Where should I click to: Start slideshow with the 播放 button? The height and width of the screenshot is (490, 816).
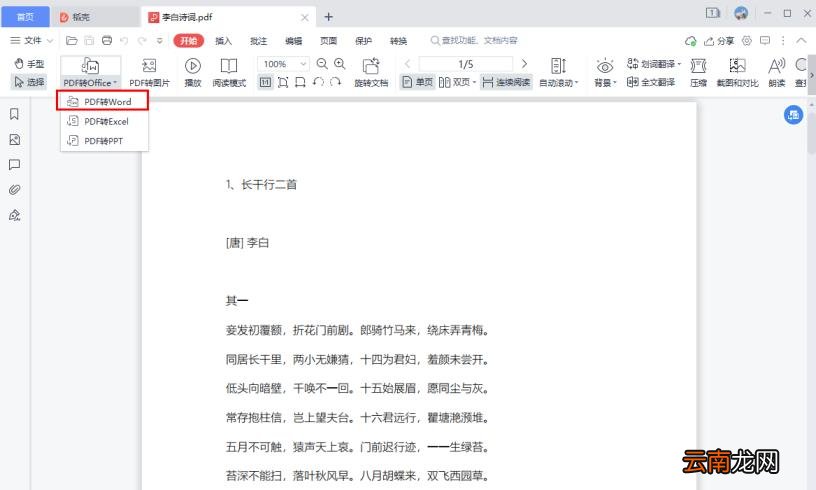tap(193, 72)
